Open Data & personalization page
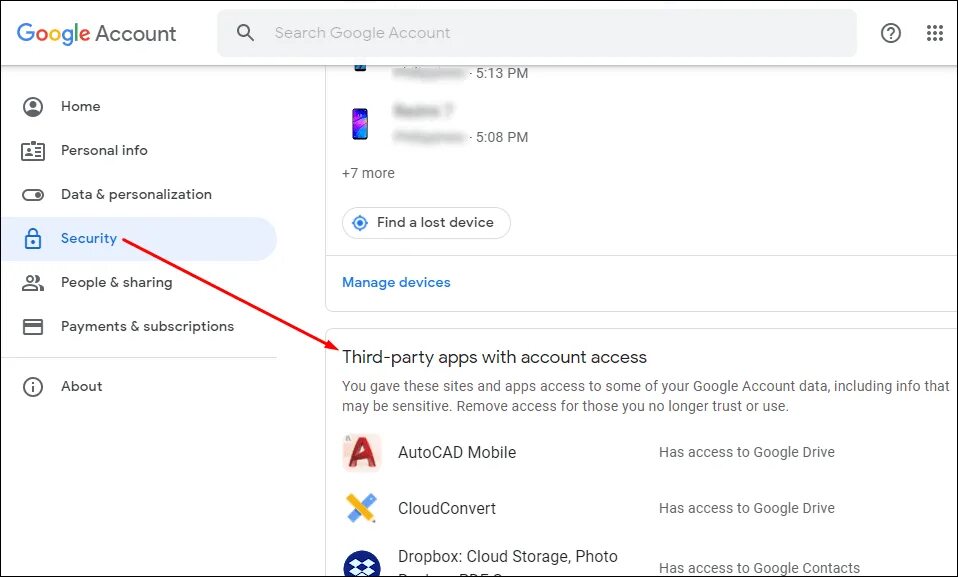 [136, 195]
